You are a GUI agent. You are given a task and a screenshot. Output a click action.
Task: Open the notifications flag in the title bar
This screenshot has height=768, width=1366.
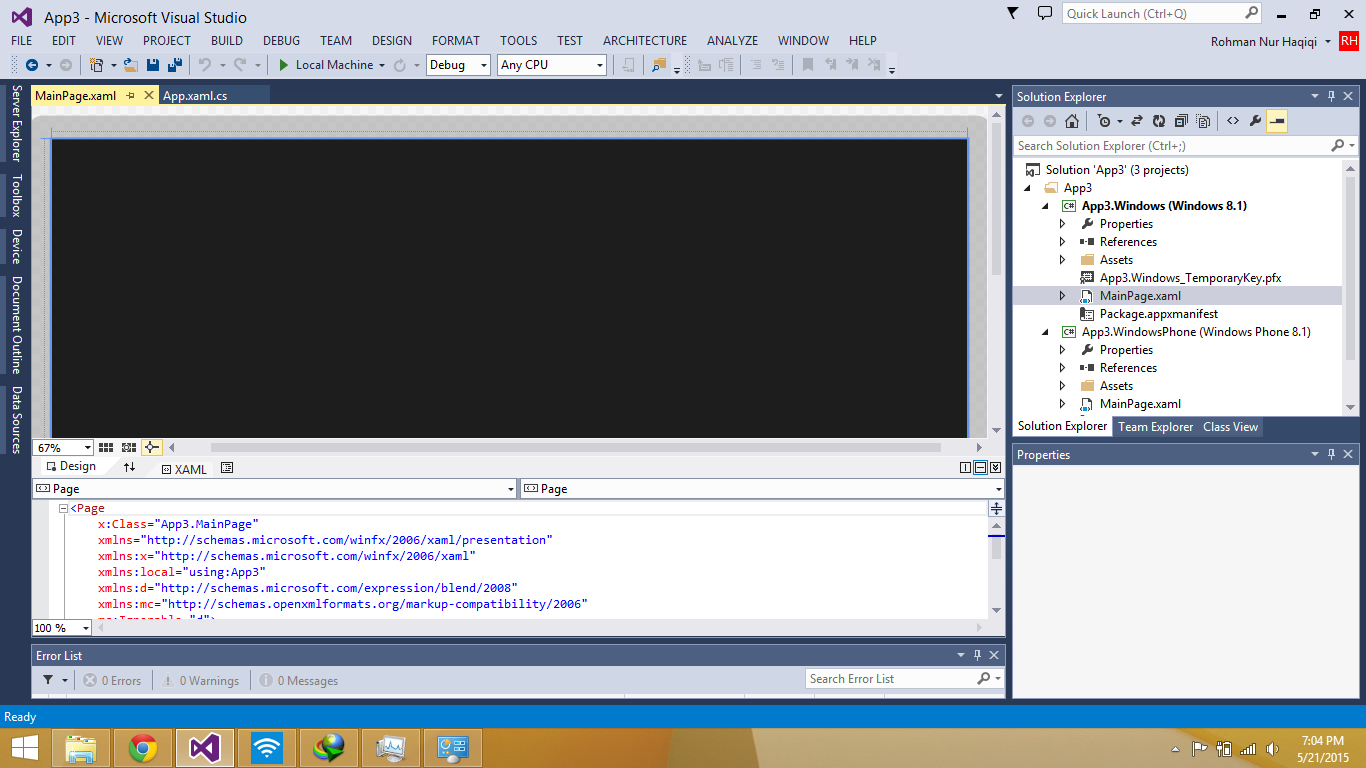tap(1013, 13)
